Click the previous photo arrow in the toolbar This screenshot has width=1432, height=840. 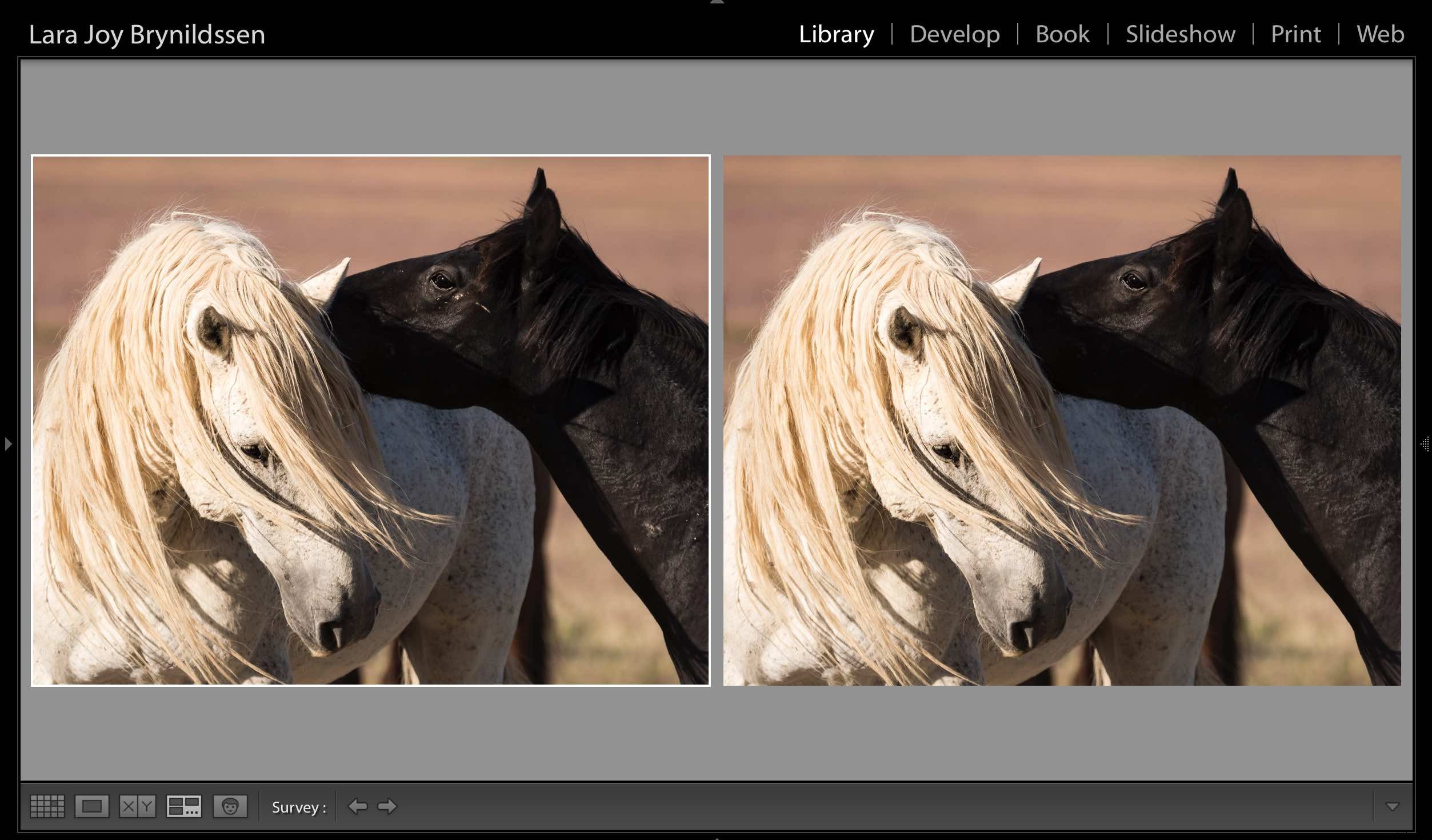[x=358, y=806]
